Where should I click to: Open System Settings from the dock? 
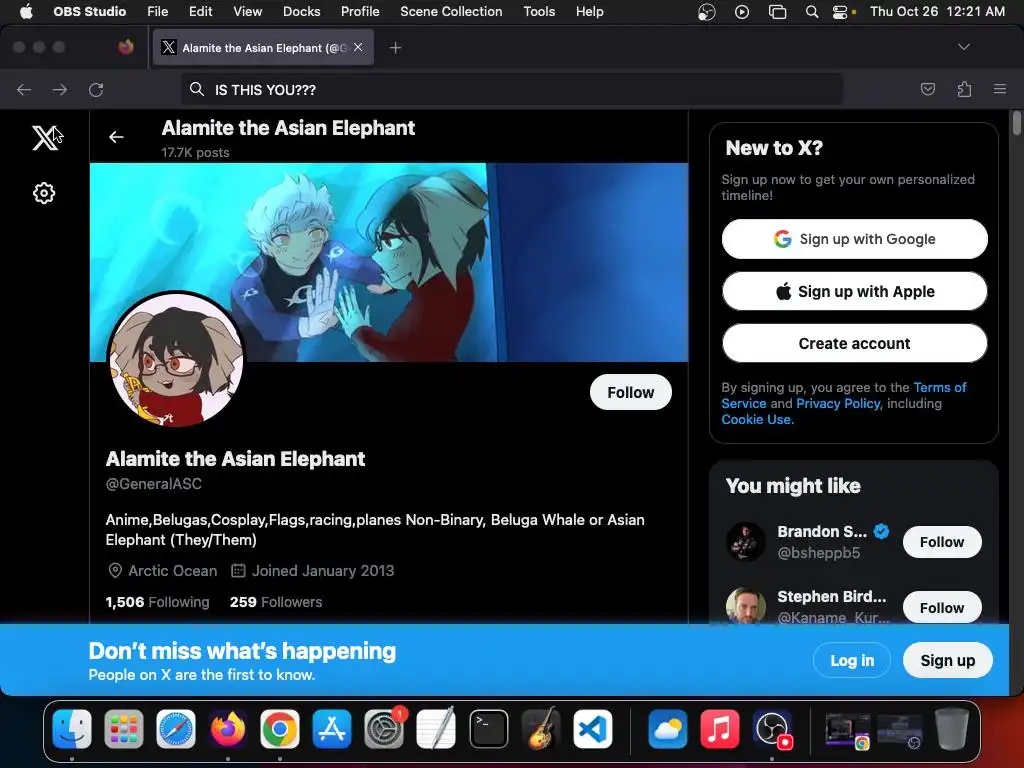coord(384,729)
